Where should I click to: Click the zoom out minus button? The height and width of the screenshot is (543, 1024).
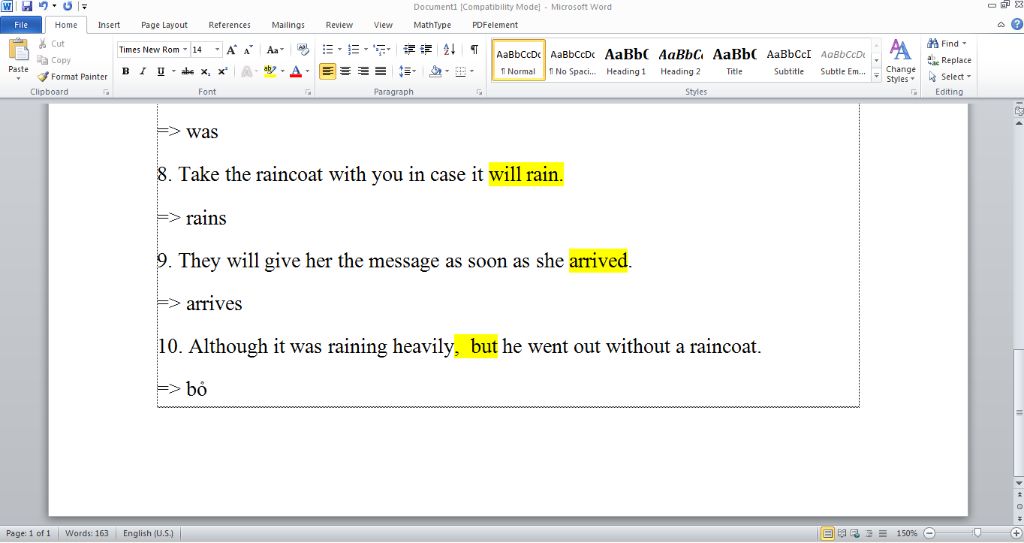[930, 533]
